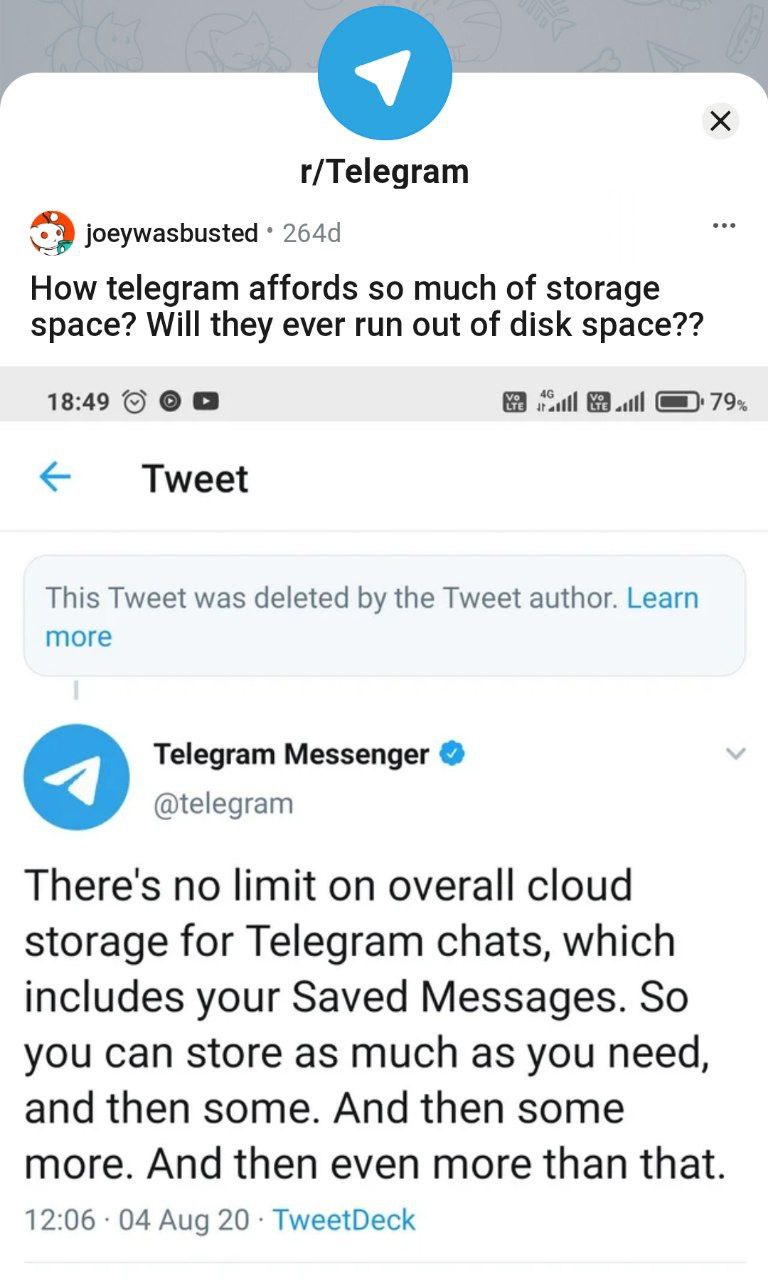Tap the blue verified badge
Screen dimensions: 768x1280
[x=452, y=754]
